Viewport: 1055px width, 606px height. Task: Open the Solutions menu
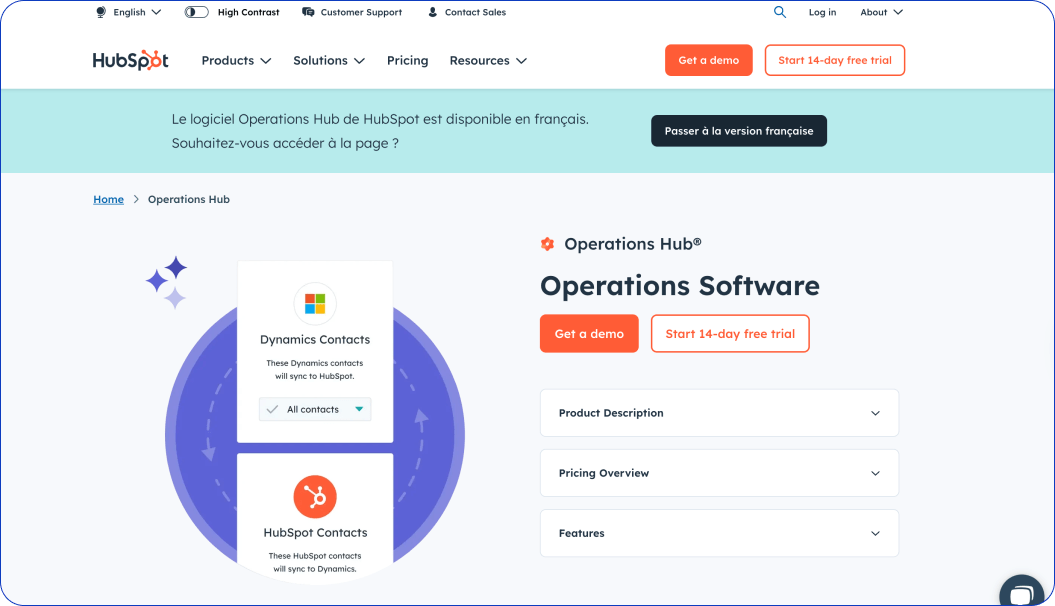coord(329,61)
